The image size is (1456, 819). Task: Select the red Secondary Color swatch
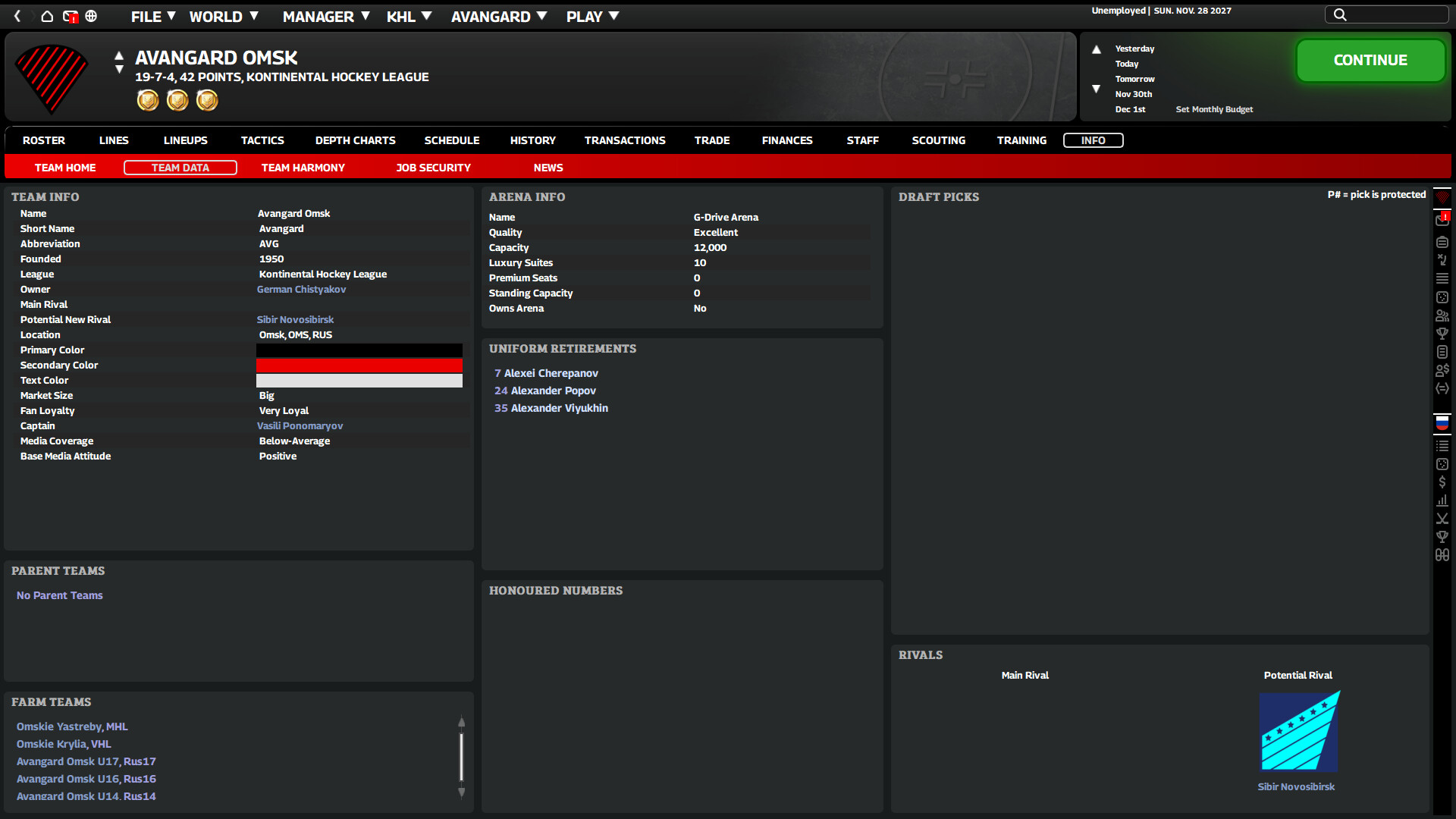[x=359, y=366]
